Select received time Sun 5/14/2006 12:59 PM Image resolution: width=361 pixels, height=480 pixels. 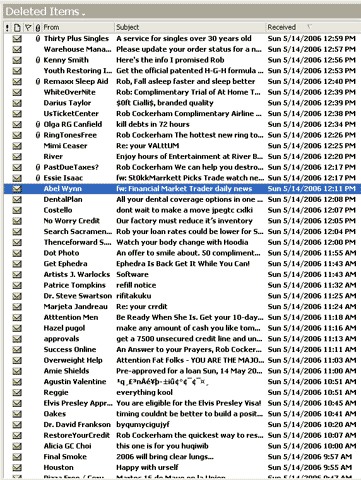point(311,39)
